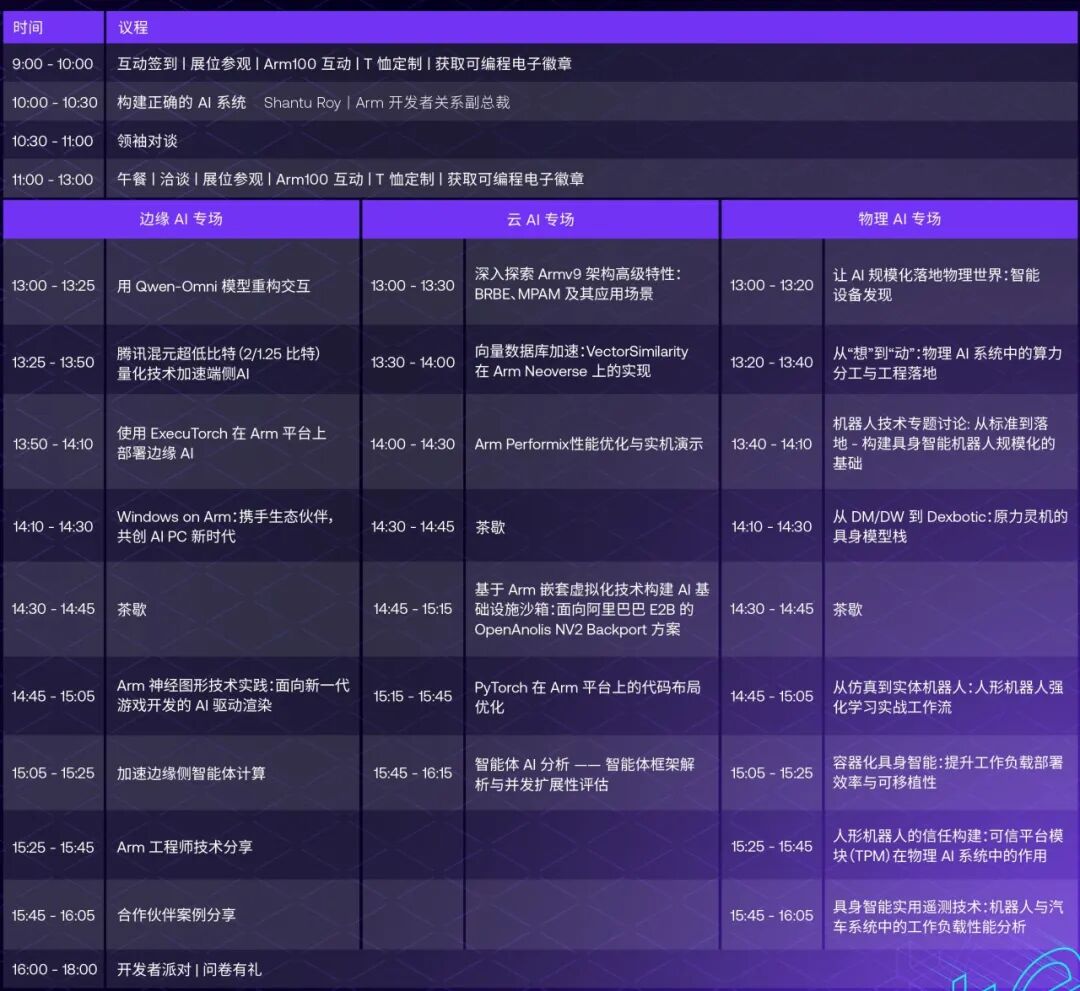This screenshot has height=991, width=1080.
Task: Click 具身智能实用遥测技术 session
Action: (x=948, y=917)
